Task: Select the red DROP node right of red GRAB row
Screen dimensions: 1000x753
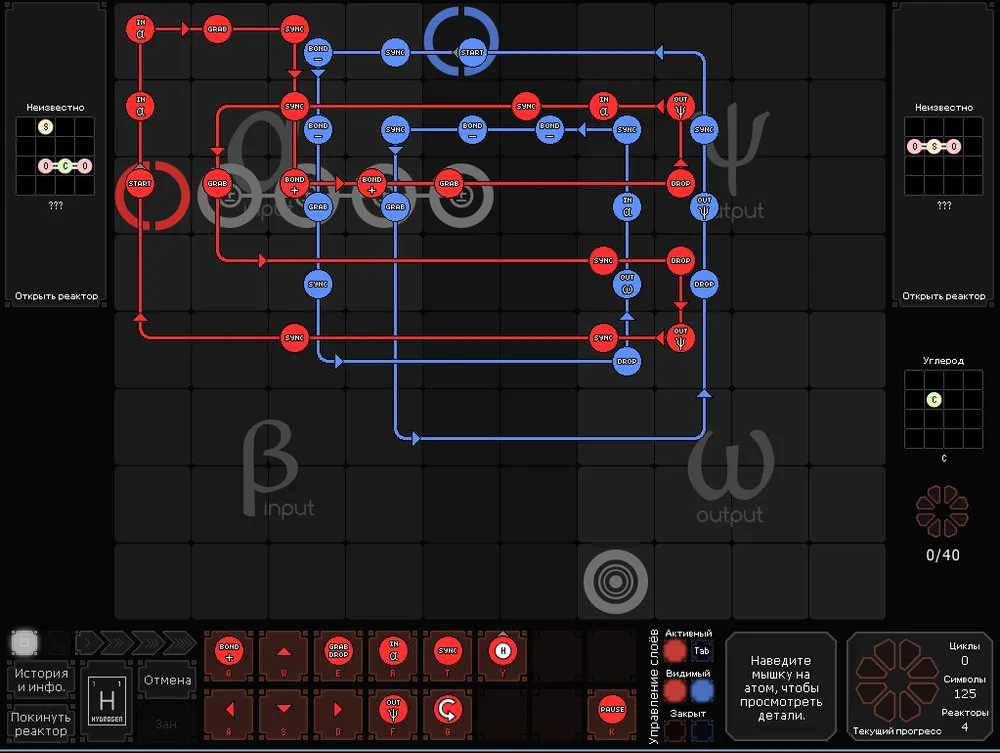Action: coord(680,184)
